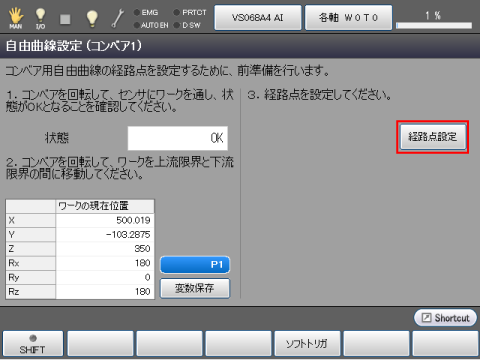This screenshot has height=360, width=480.
Task: Adjust the 1% speed bar
Action: (x=434, y=25)
